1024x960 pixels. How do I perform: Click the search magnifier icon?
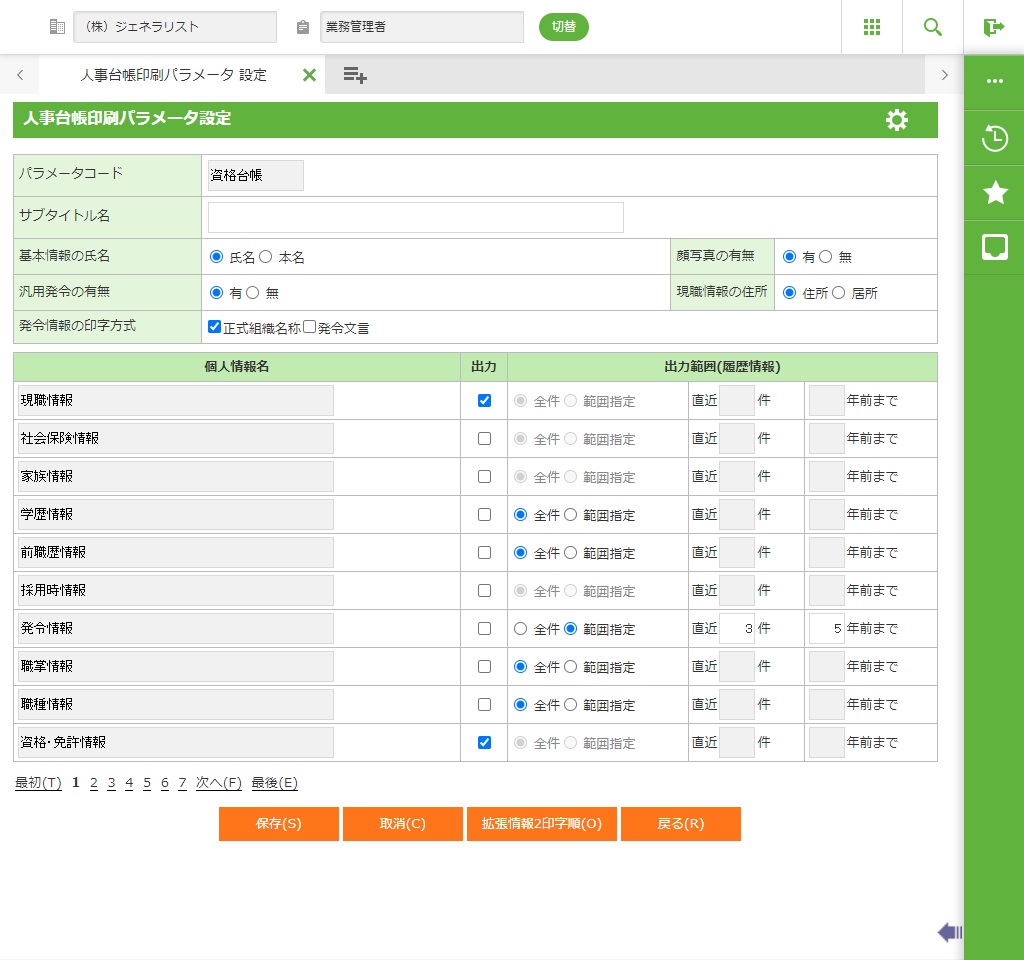click(x=933, y=27)
